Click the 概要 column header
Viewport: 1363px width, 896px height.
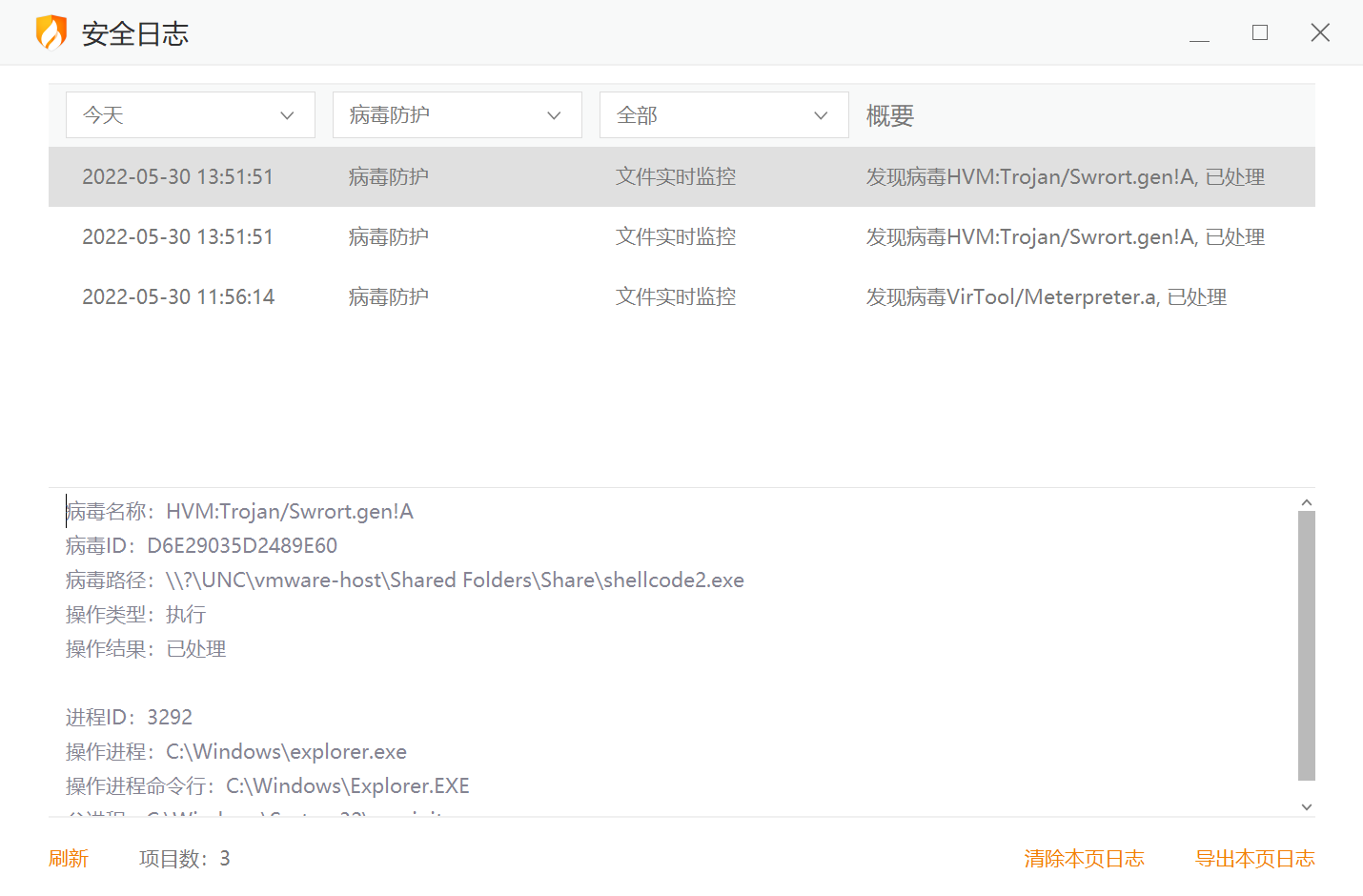889,116
